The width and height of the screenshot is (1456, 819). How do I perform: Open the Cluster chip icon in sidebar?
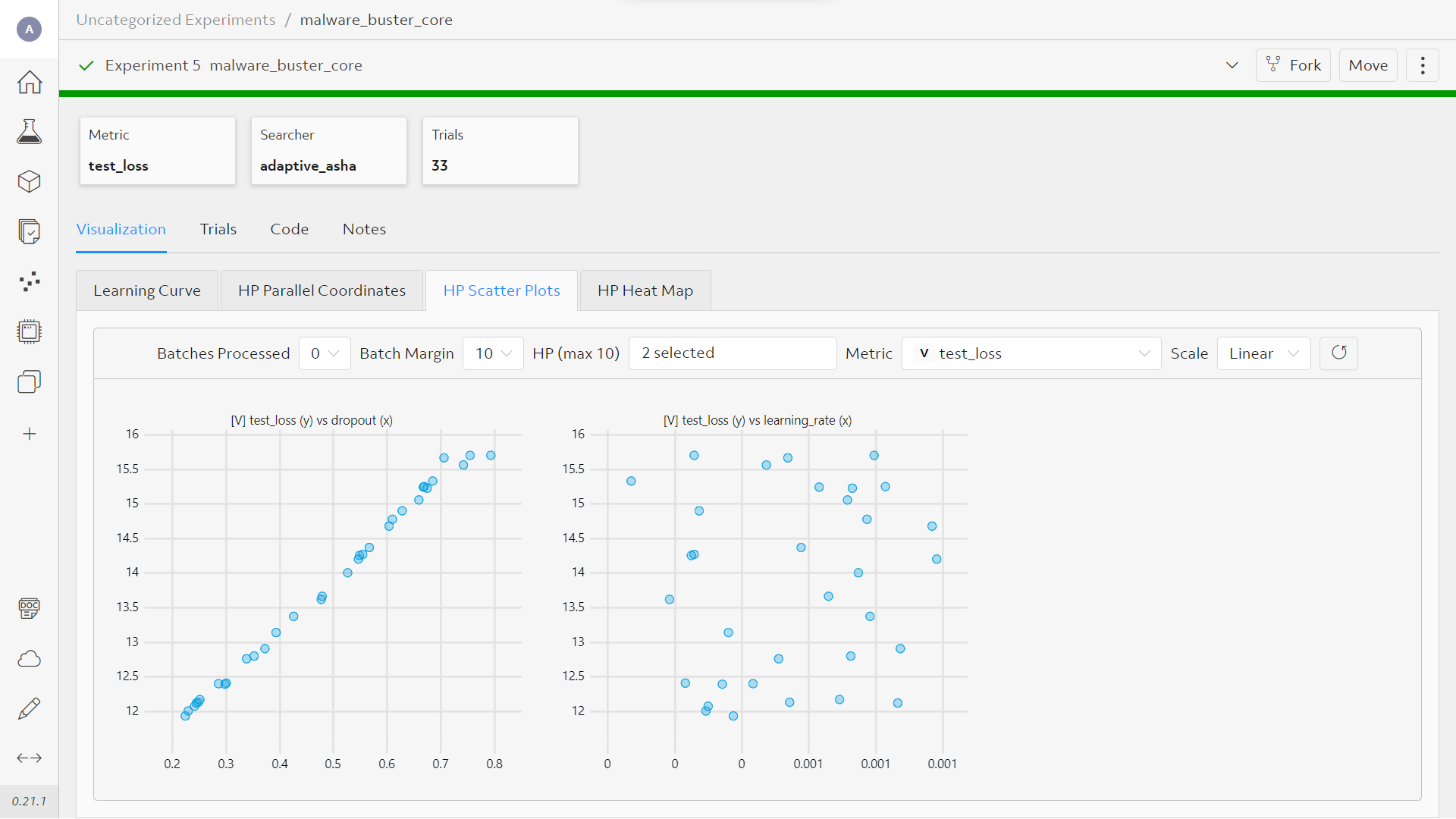coord(29,331)
